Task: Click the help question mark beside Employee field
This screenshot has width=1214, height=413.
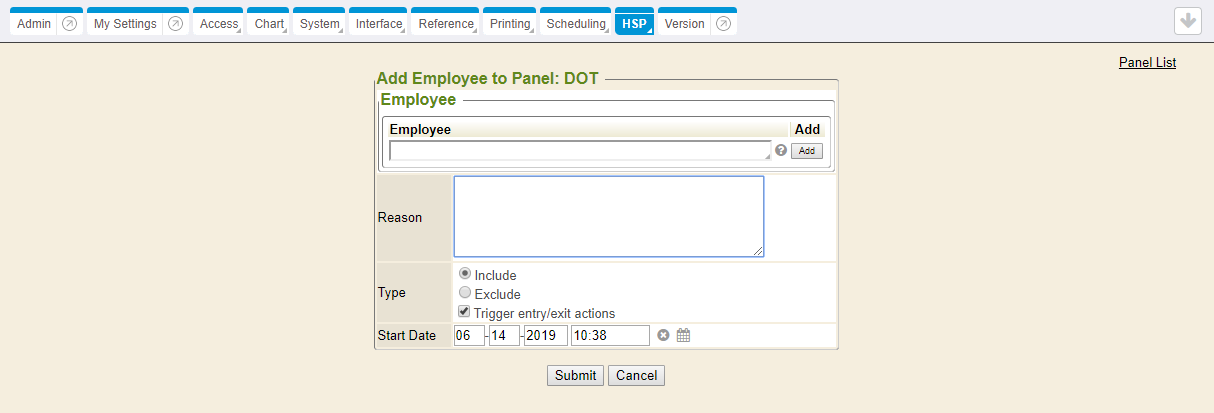Action: click(x=781, y=150)
